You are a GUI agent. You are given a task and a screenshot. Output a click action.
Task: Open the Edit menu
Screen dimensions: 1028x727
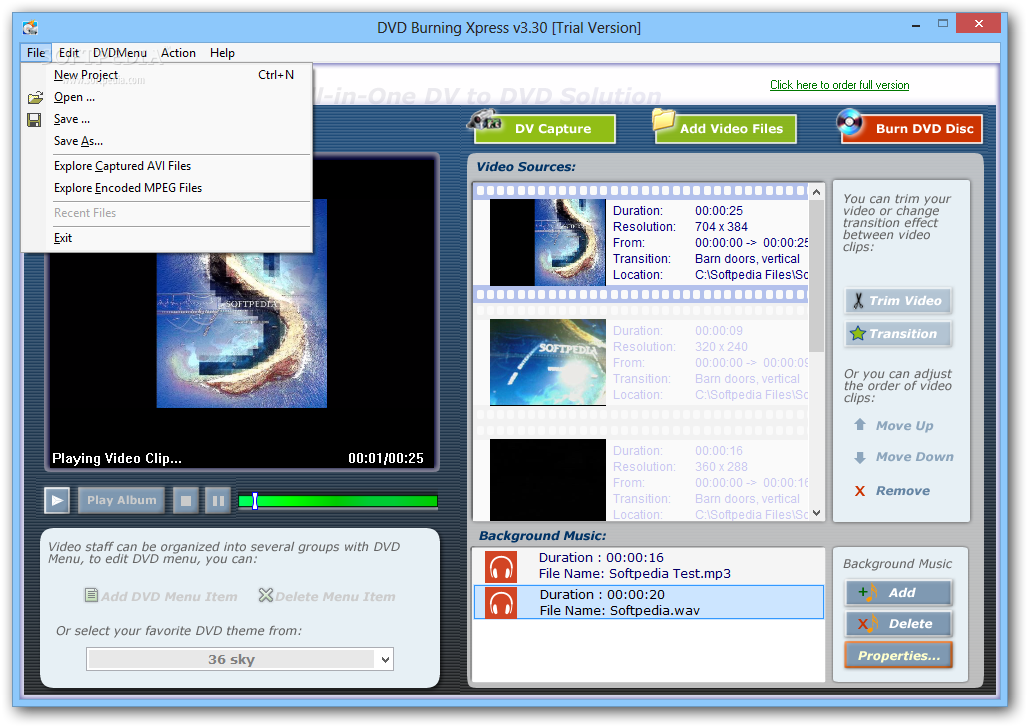[68, 53]
